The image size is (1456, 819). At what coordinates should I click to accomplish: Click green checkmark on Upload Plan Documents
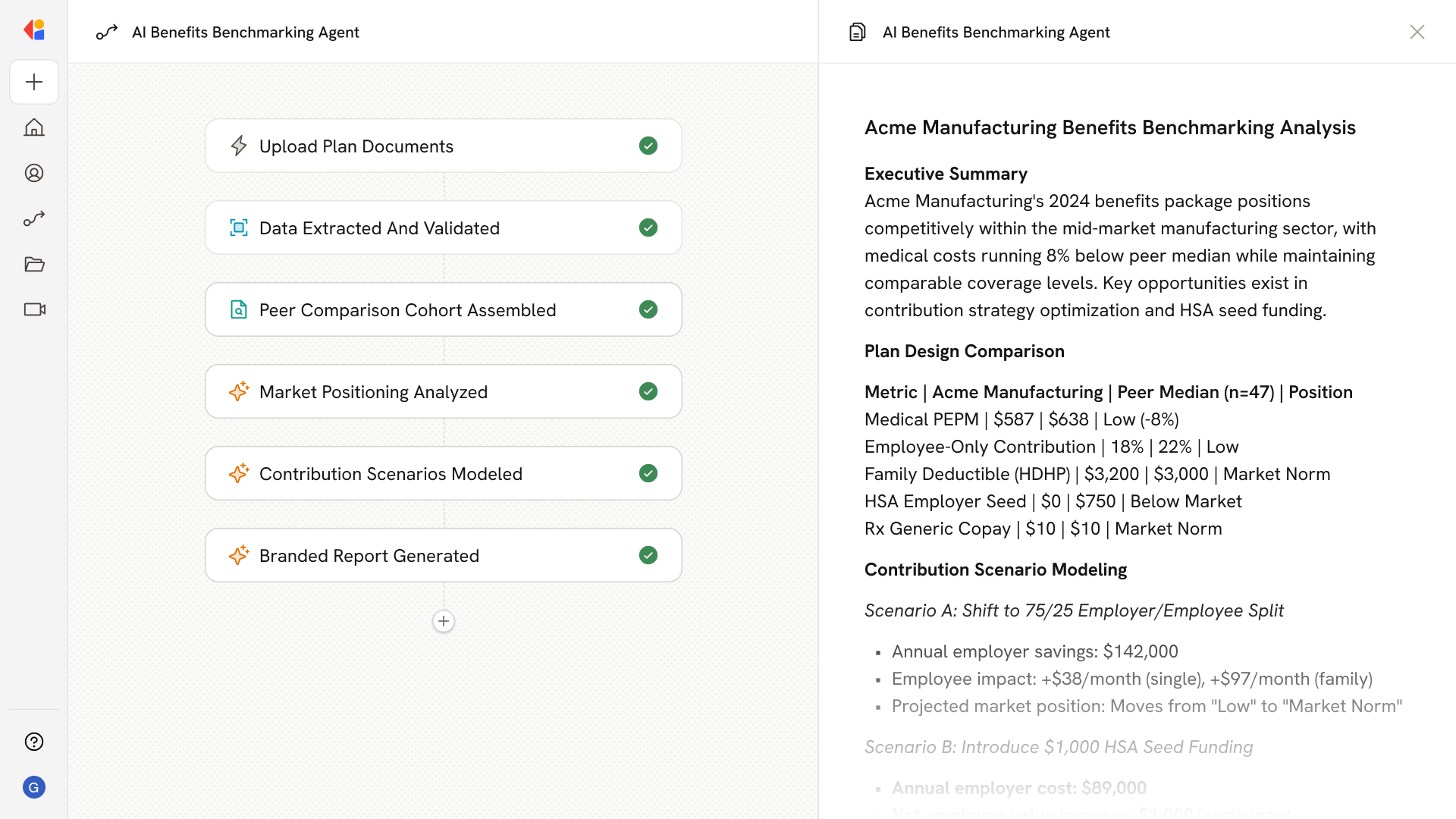(x=648, y=146)
